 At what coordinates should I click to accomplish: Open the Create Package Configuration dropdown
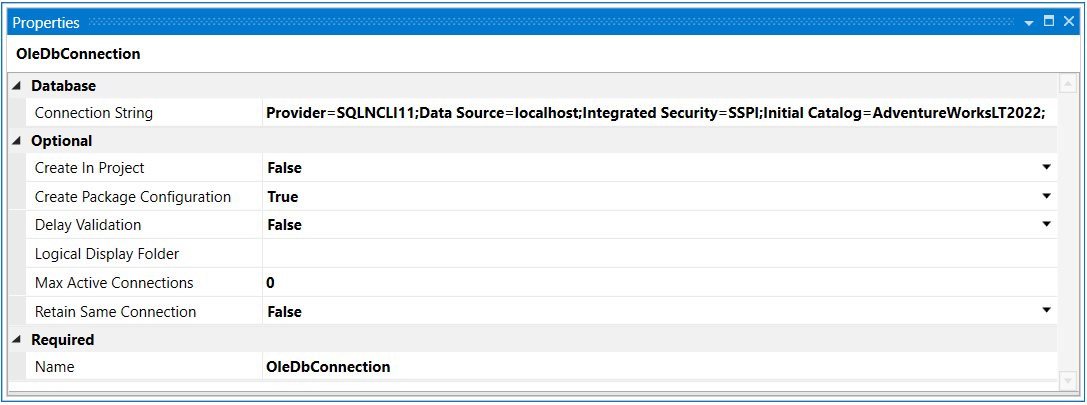1046,196
